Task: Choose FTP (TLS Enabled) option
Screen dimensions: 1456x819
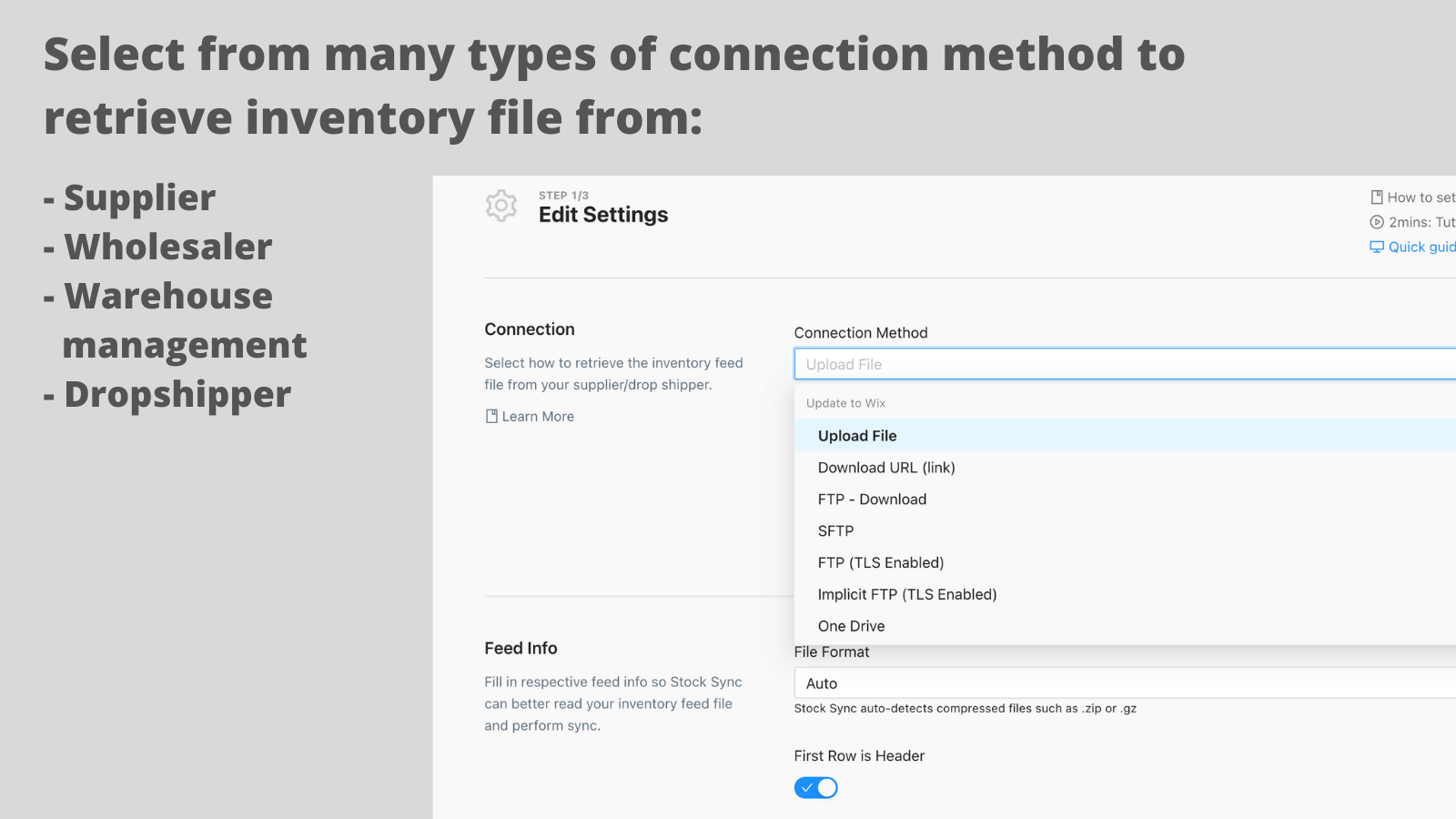Action: (880, 563)
